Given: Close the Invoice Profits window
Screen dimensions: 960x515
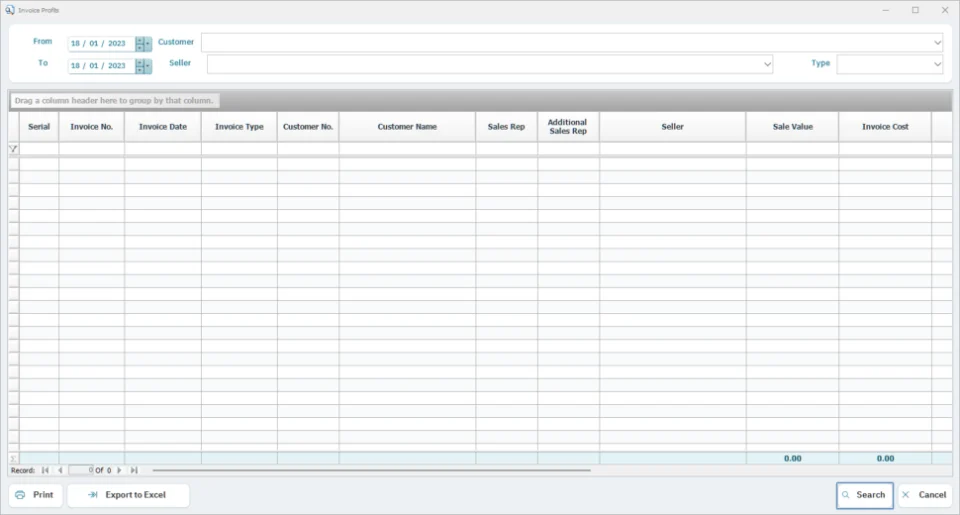Looking at the screenshot, I should (x=945, y=10).
